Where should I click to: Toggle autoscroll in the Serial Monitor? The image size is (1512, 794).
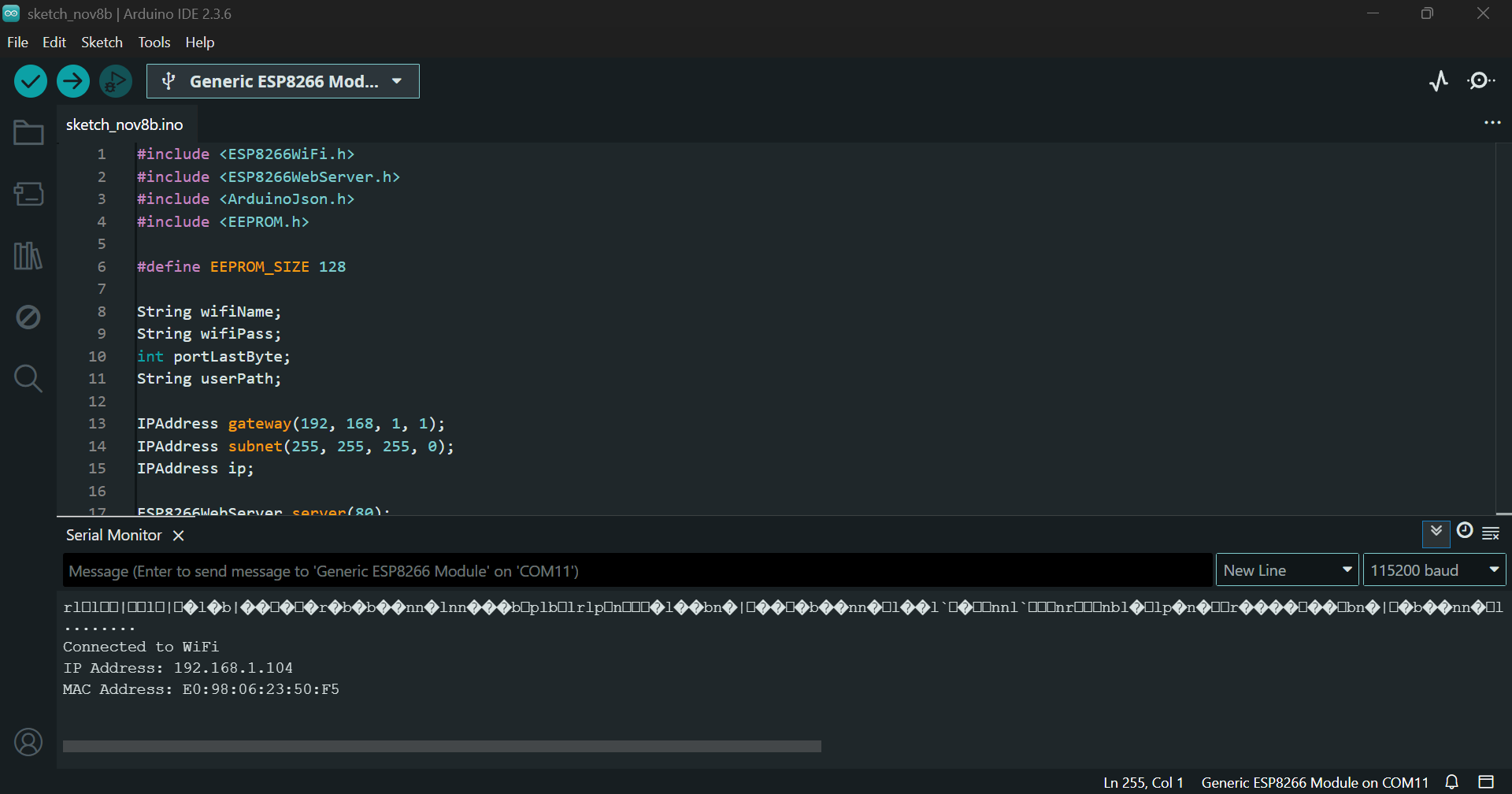[x=1436, y=533]
